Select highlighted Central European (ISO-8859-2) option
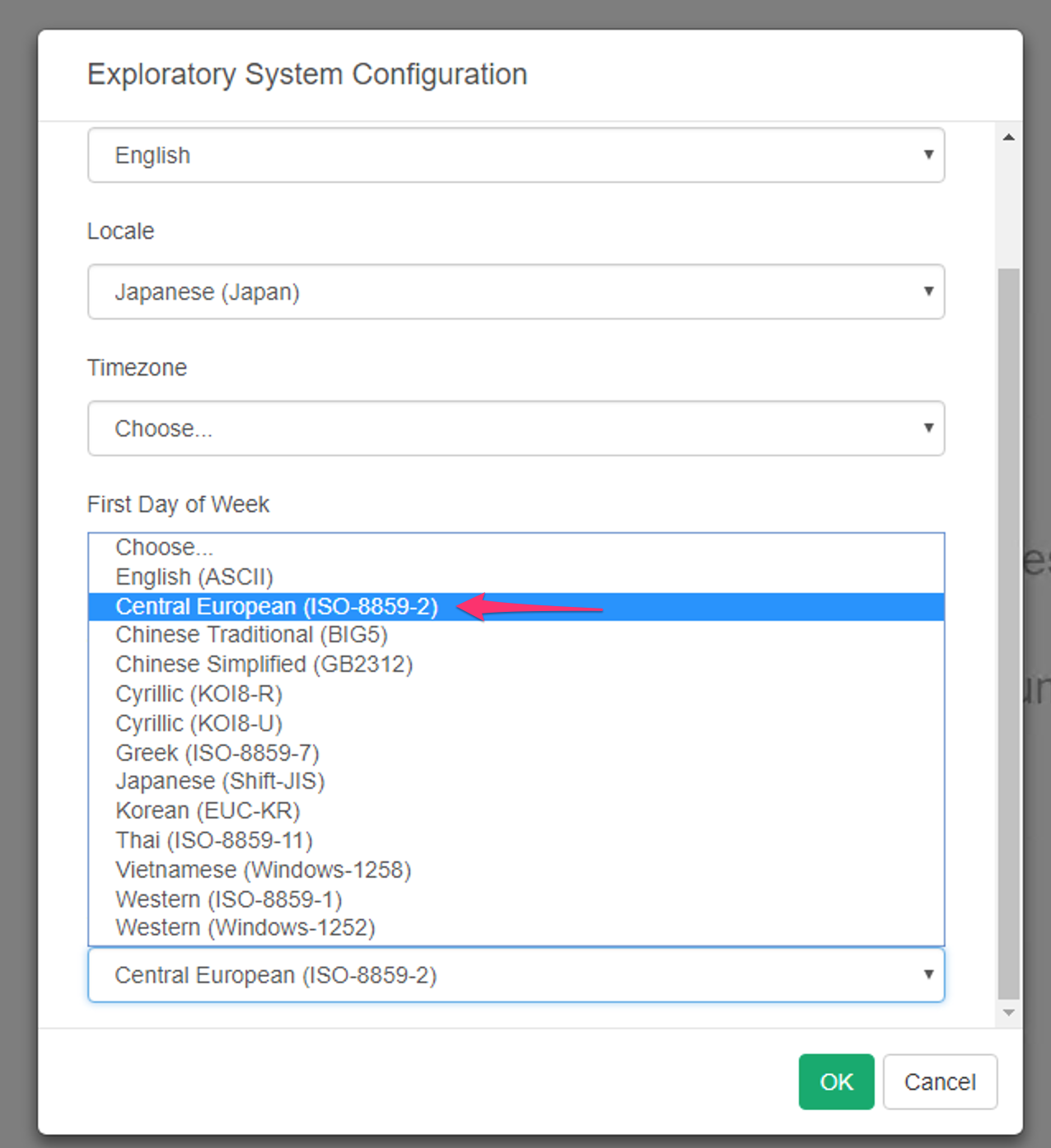The height and width of the screenshot is (1148, 1051). tap(277, 607)
